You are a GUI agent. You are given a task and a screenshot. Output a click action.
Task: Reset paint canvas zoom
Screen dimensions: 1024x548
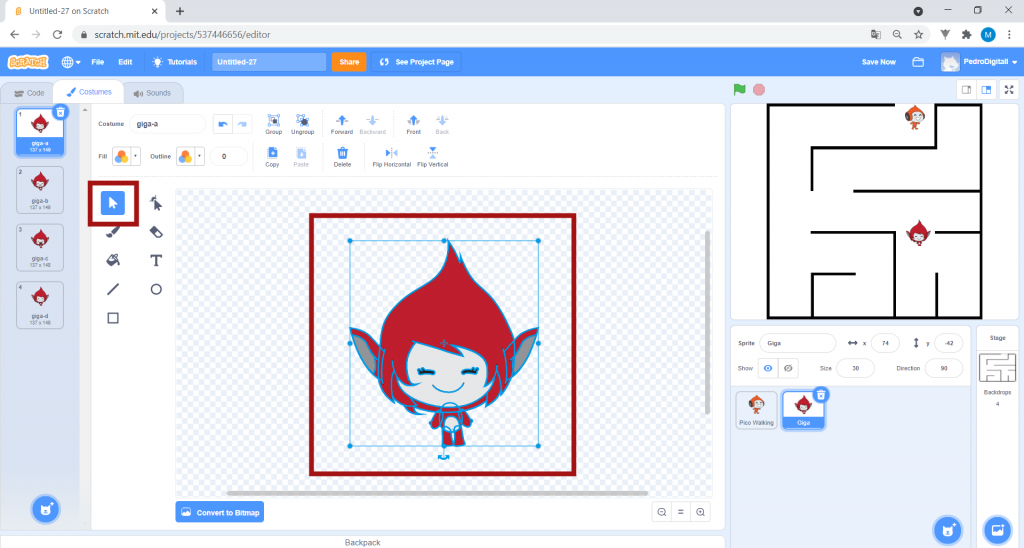click(x=680, y=512)
